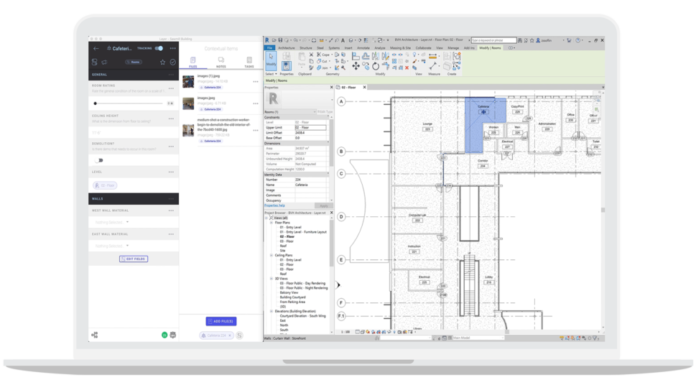The height and width of the screenshot is (385, 696).
Task: Click the Cope tool in Geometry panel
Action: [x=324, y=55]
